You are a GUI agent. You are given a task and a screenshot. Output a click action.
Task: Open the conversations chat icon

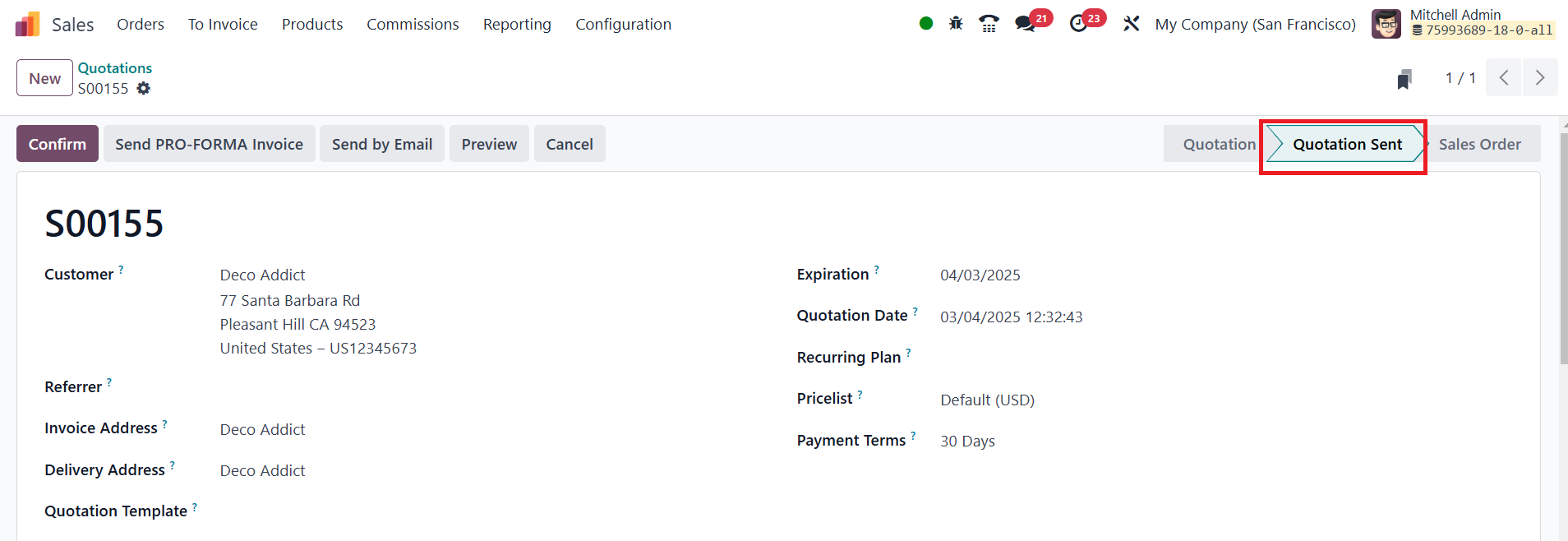[1025, 24]
